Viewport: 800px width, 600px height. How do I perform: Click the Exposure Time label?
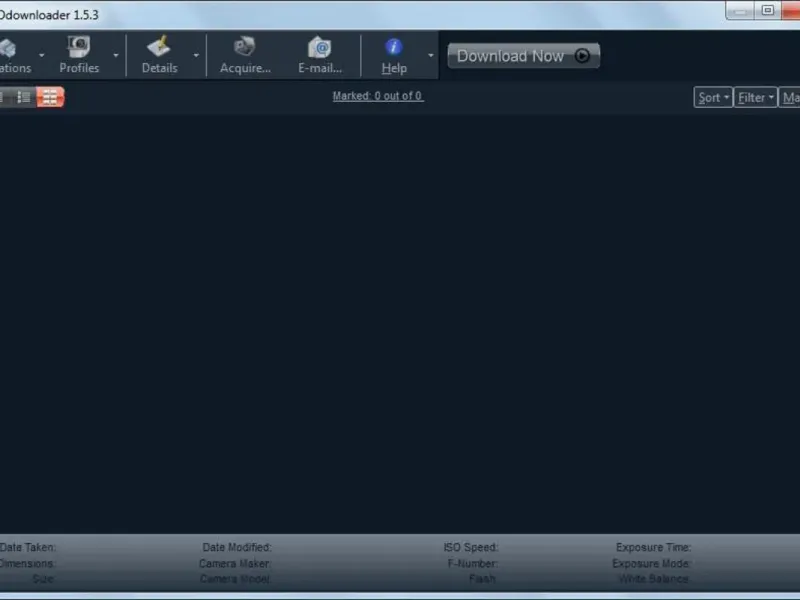pyautogui.click(x=654, y=547)
